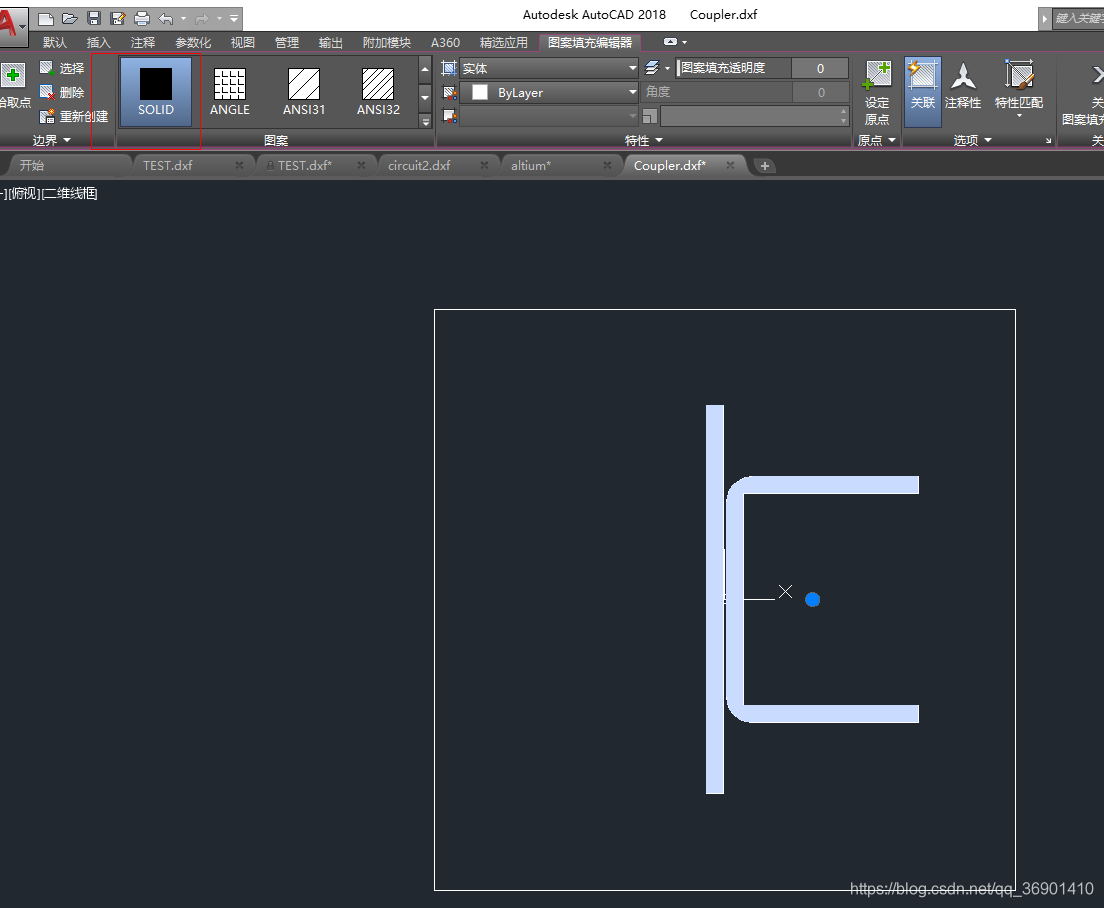Expand the 特性 panel flyout
Viewport: 1104px width, 908px height.
coord(643,141)
